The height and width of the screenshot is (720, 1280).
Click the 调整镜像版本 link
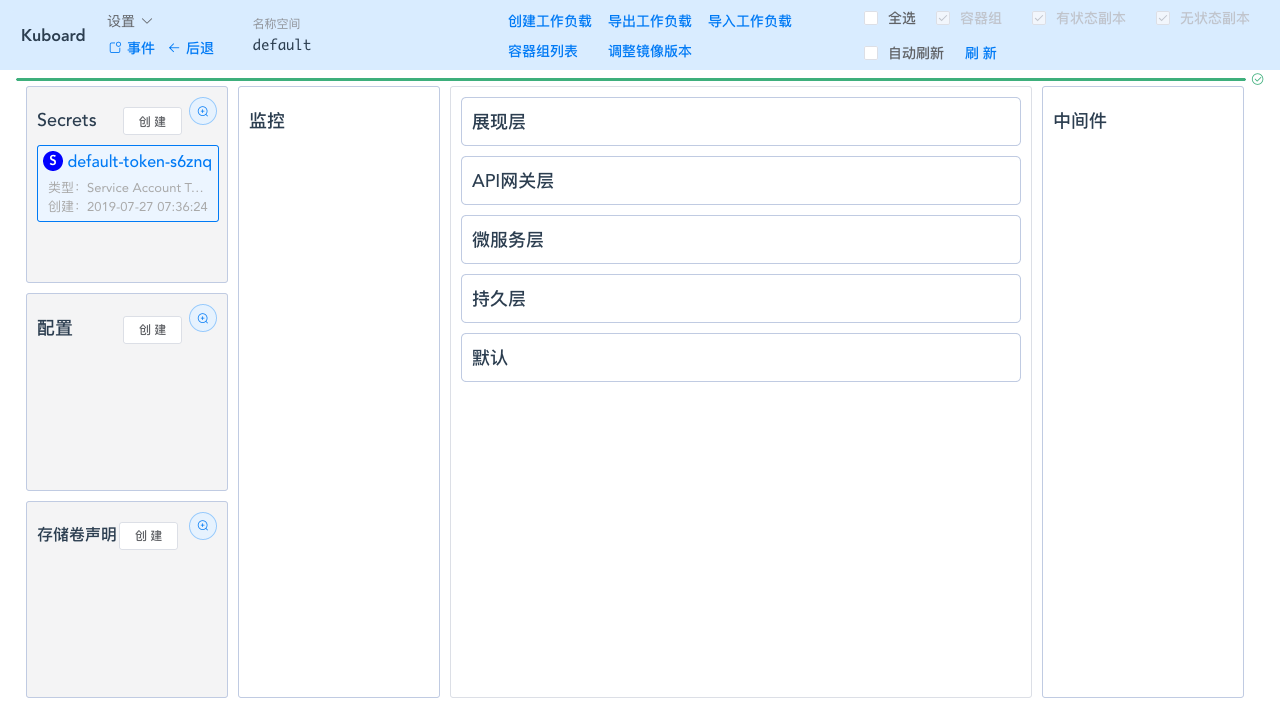[650, 51]
